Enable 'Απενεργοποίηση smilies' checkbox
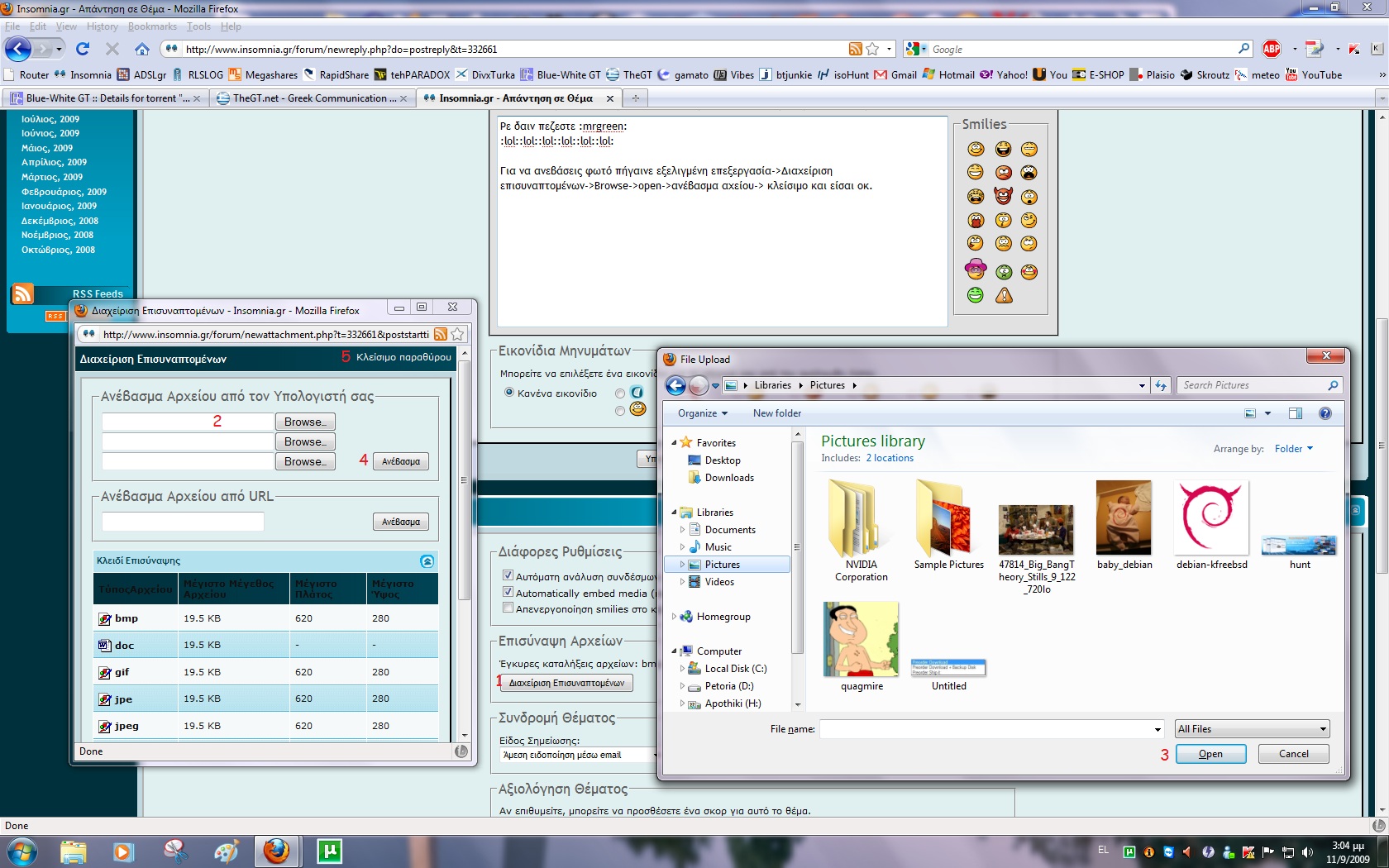Image resolution: width=1389 pixels, height=868 pixels. (508, 608)
